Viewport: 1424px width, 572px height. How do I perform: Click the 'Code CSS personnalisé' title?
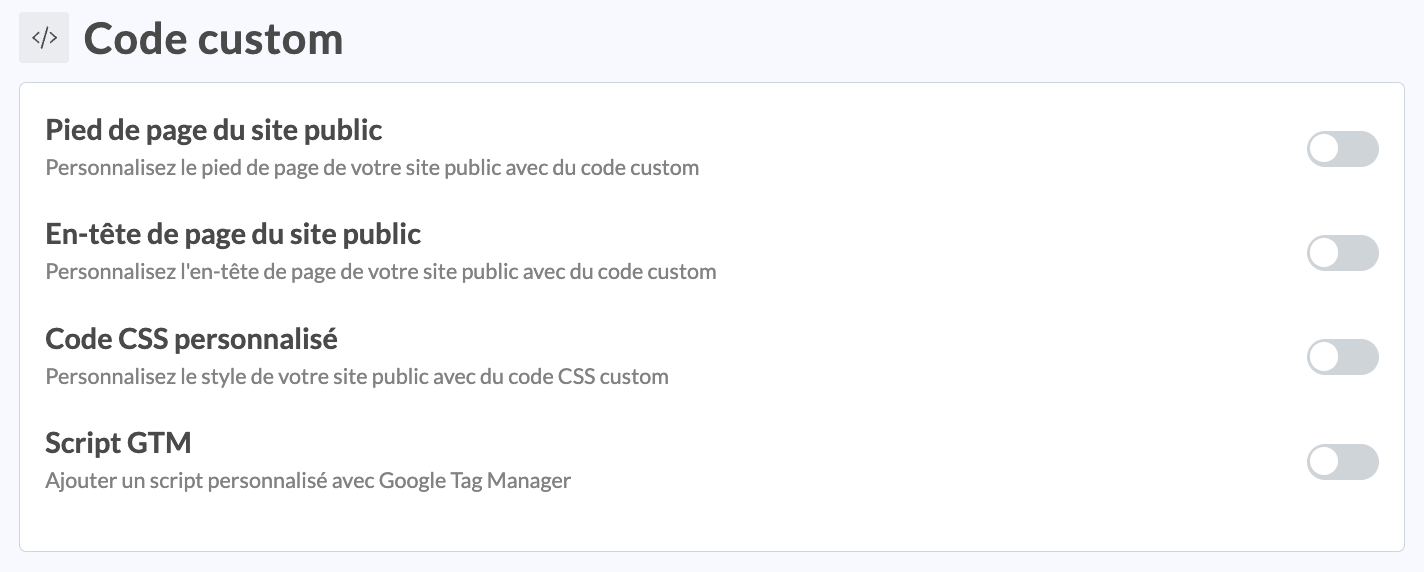(191, 339)
